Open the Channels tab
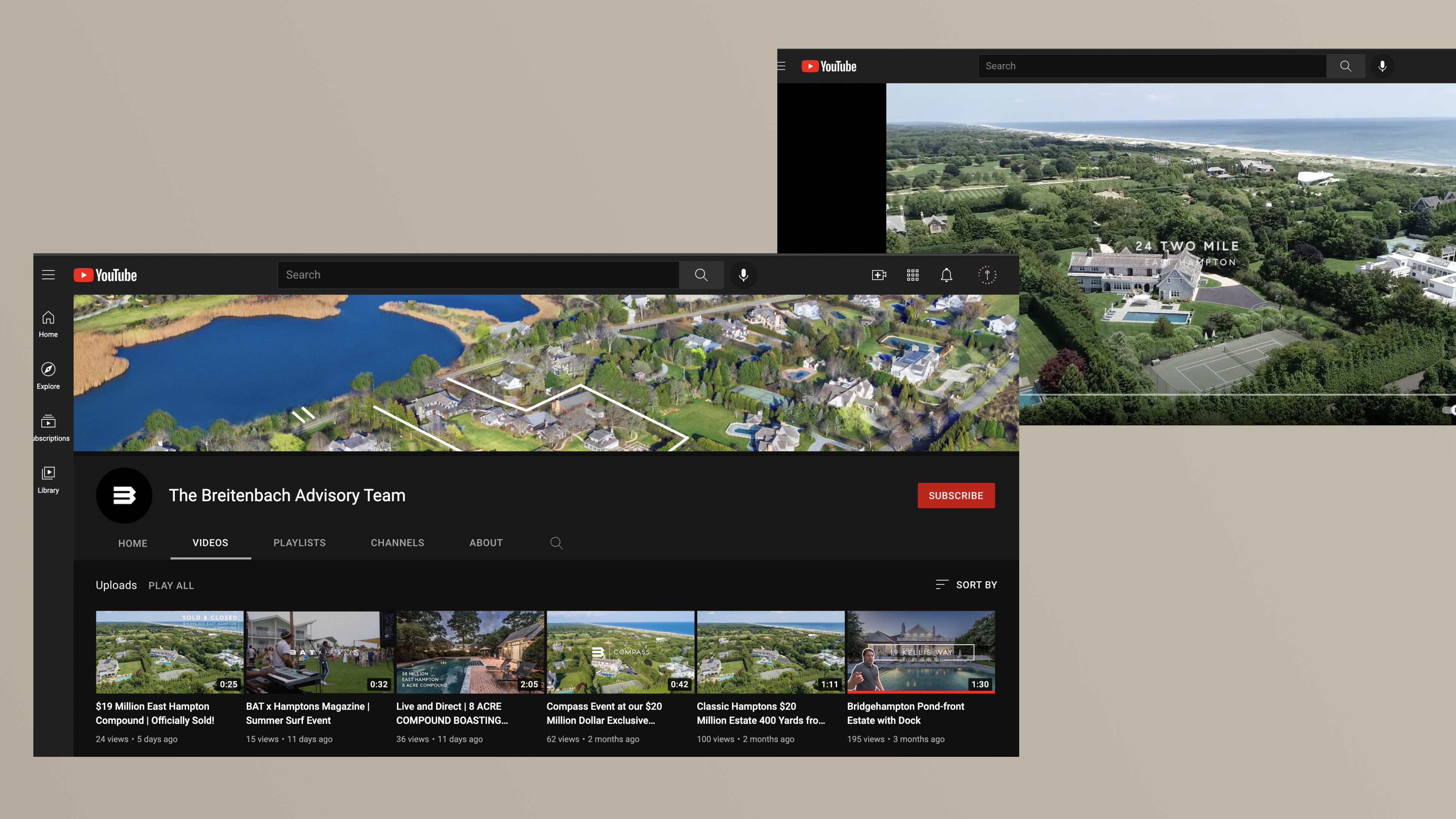The height and width of the screenshot is (819, 1456). 397,543
